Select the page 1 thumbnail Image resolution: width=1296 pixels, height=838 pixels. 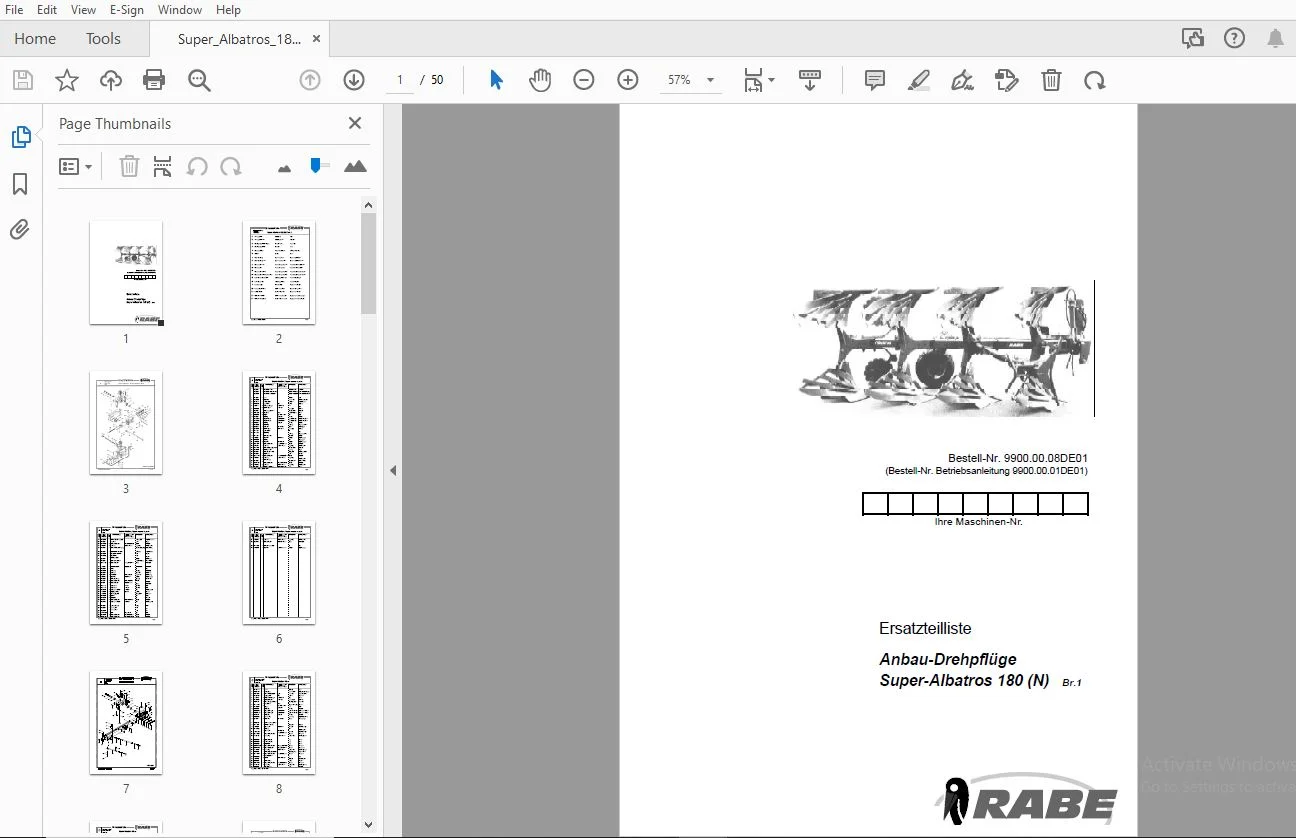[x=126, y=273]
